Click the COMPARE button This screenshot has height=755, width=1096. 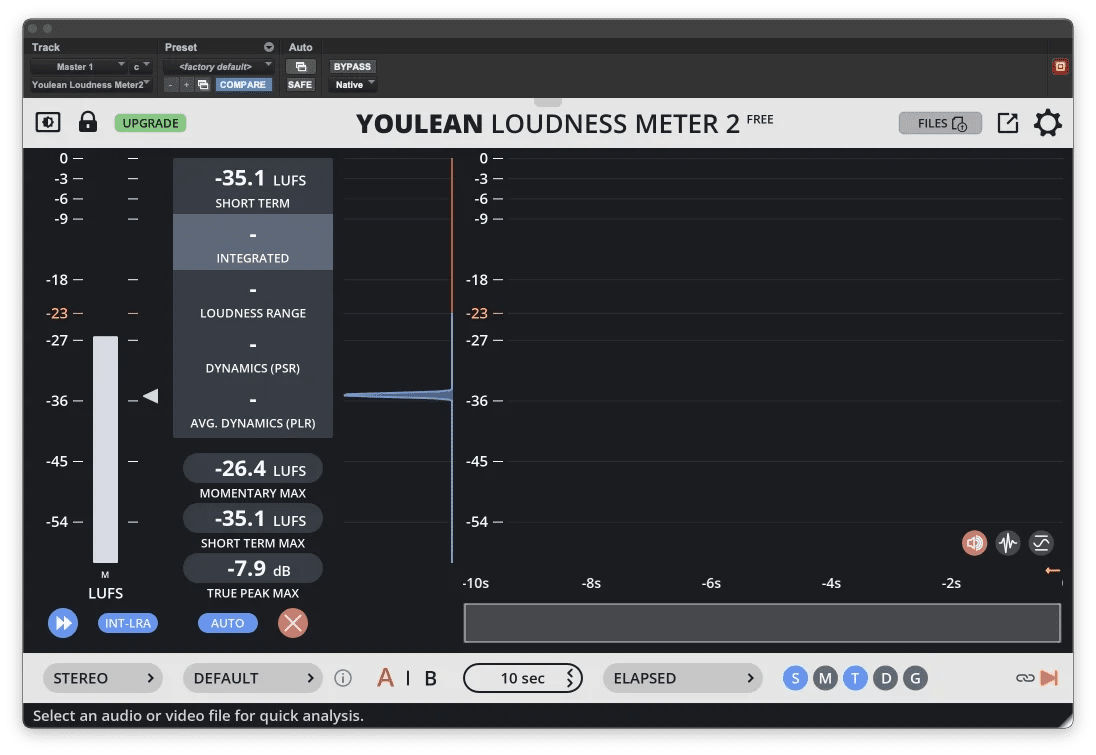pos(243,85)
